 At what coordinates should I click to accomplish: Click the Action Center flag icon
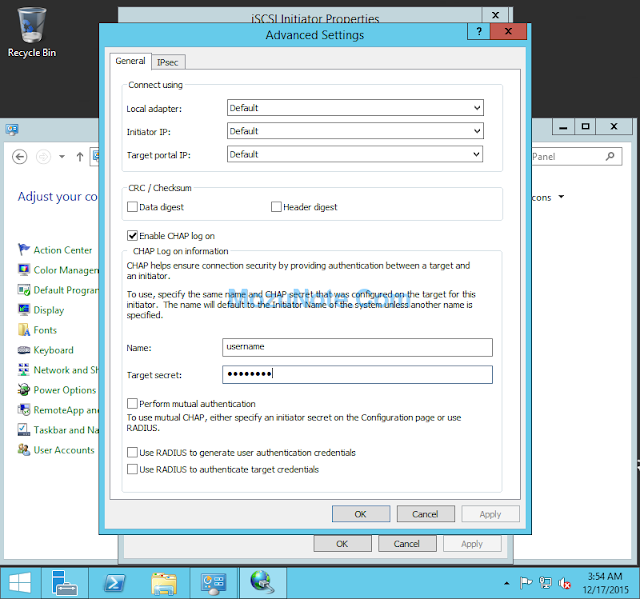24,249
